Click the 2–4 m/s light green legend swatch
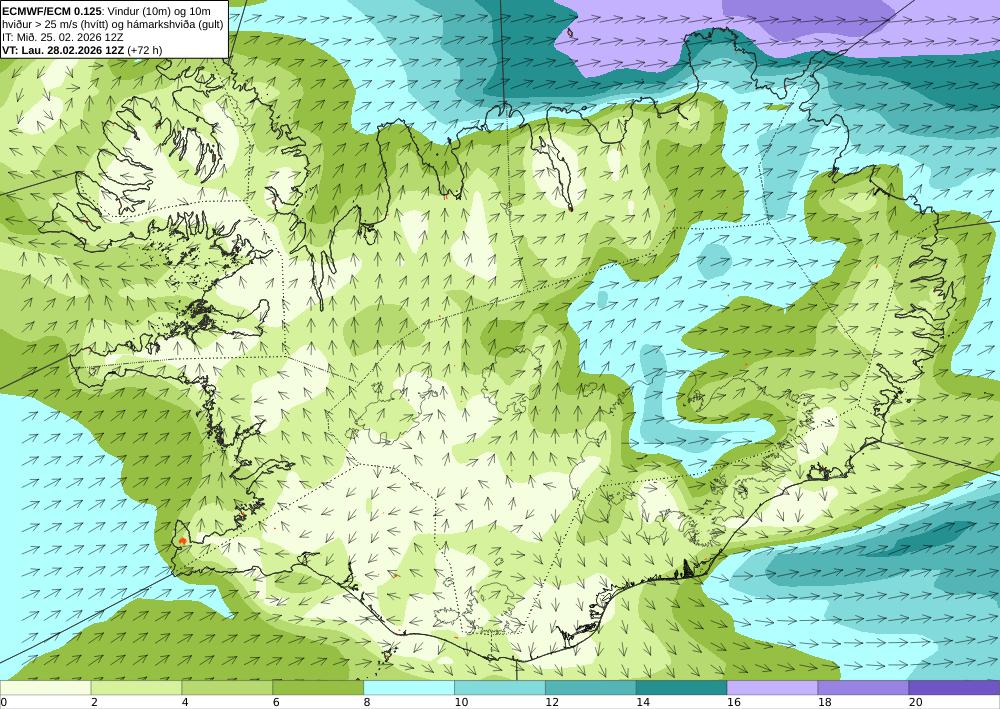The width and height of the screenshot is (1000, 709). (x=136, y=687)
